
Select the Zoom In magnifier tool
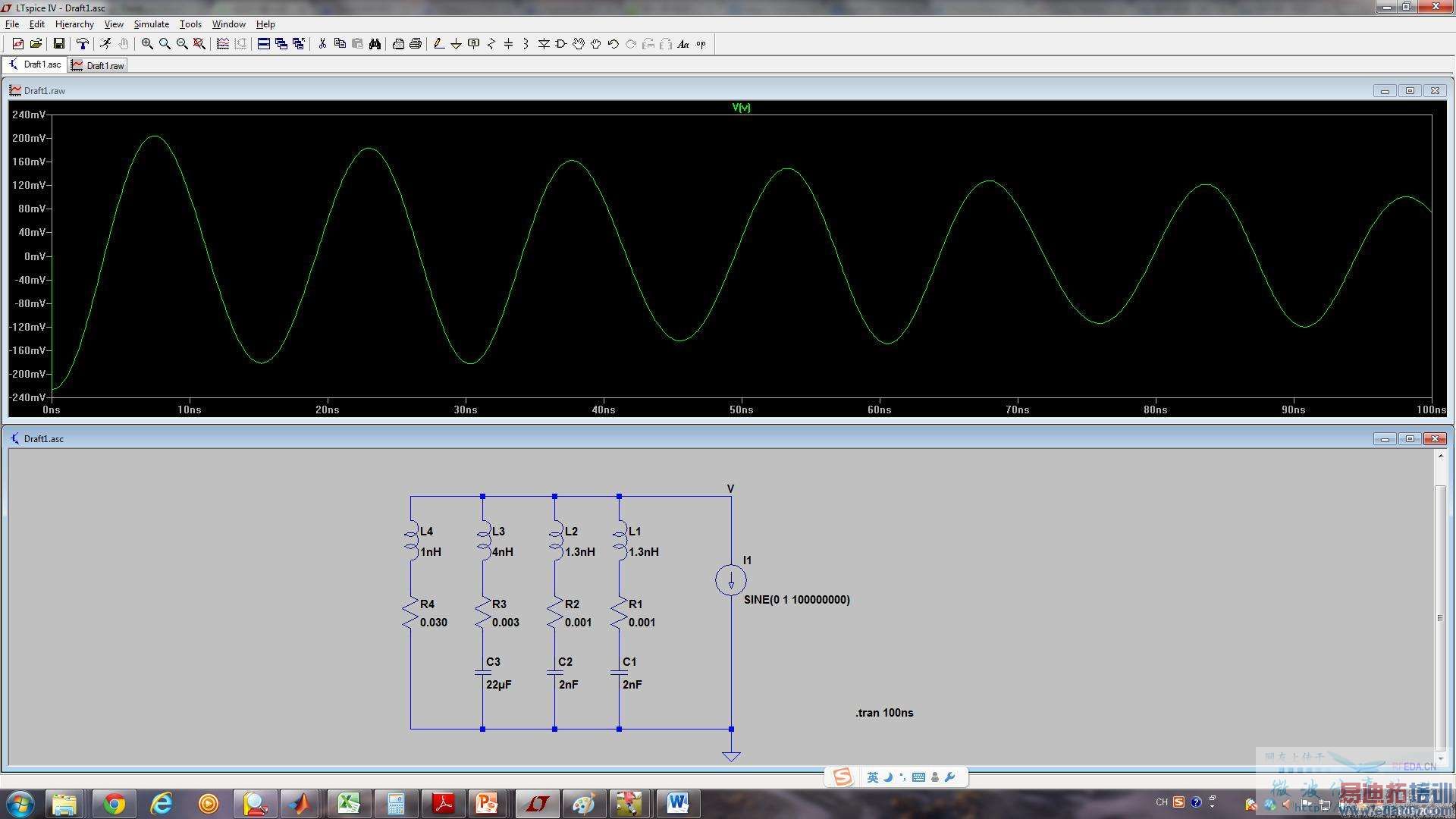[147, 44]
